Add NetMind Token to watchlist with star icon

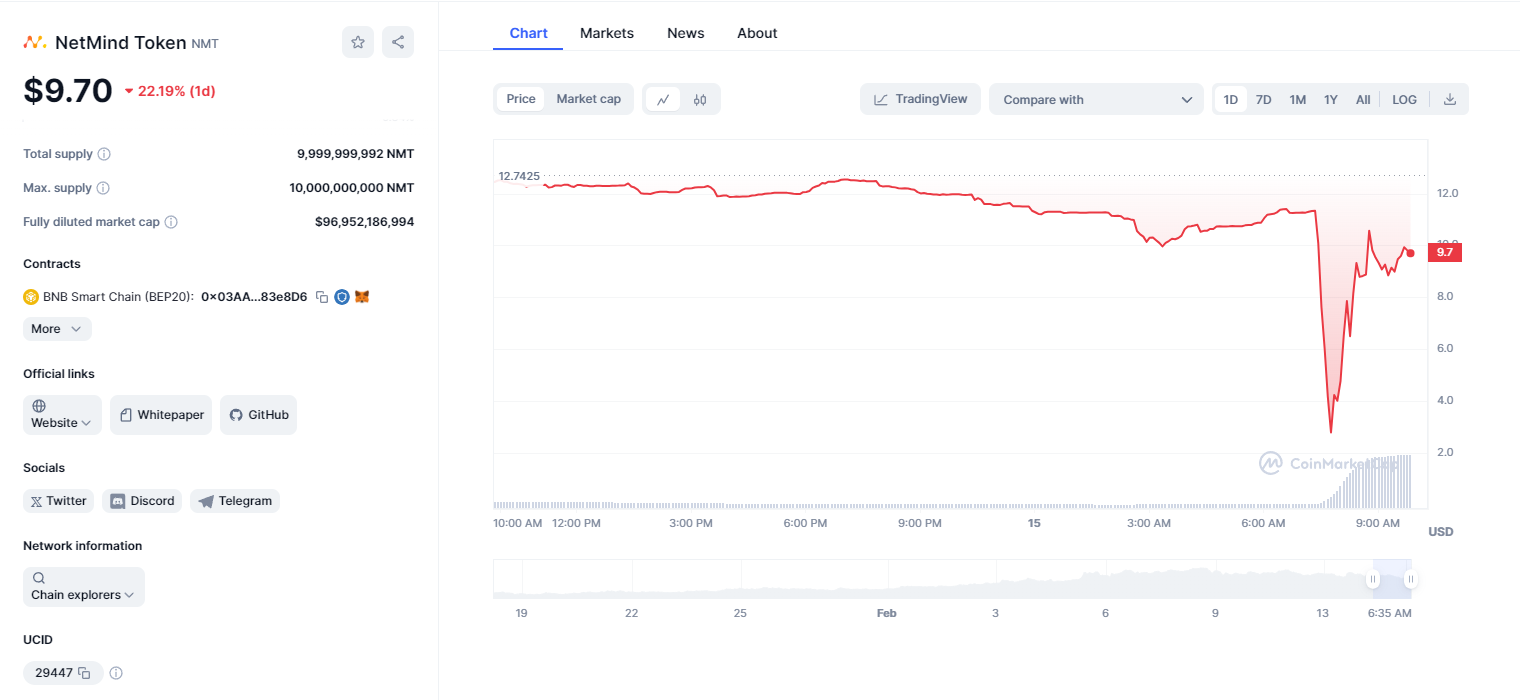[x=358, y=42]
